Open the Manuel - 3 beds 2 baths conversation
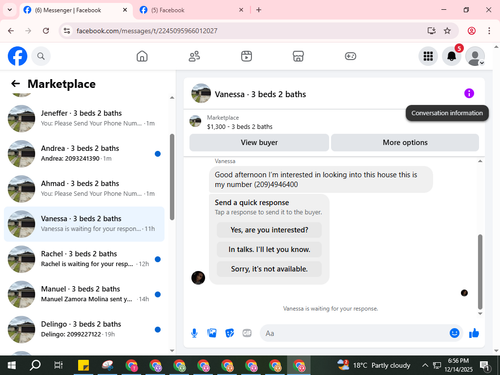The image size is (500, 375). (84, 294)
